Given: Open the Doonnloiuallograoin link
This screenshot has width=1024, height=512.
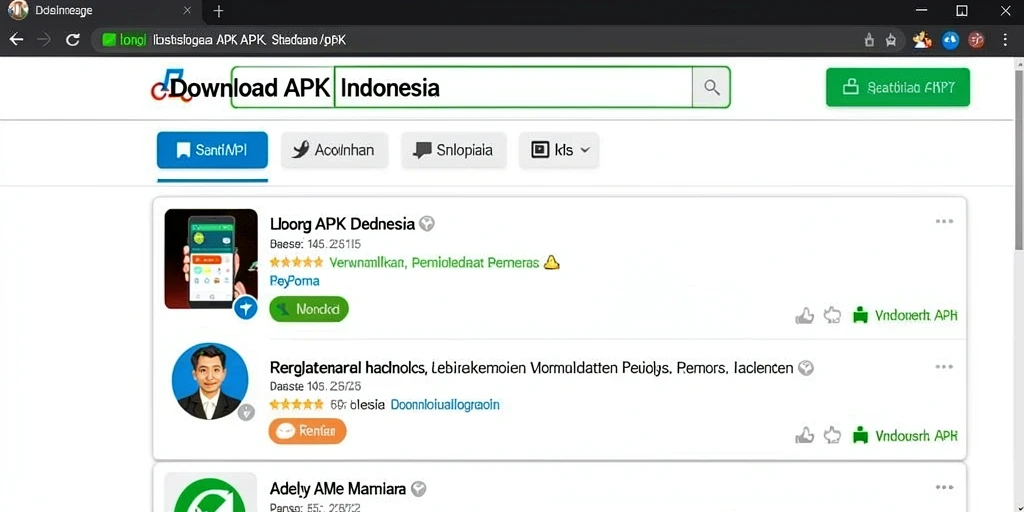Looking at the screenshot, I should 445,404.
